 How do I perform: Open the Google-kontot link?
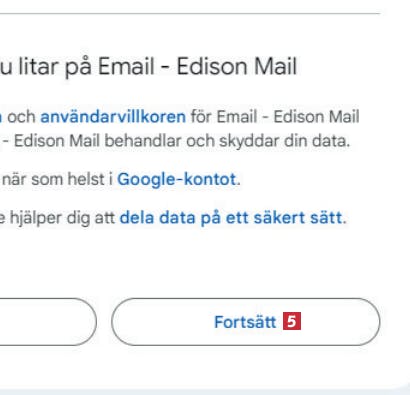(x=177, y=179)
